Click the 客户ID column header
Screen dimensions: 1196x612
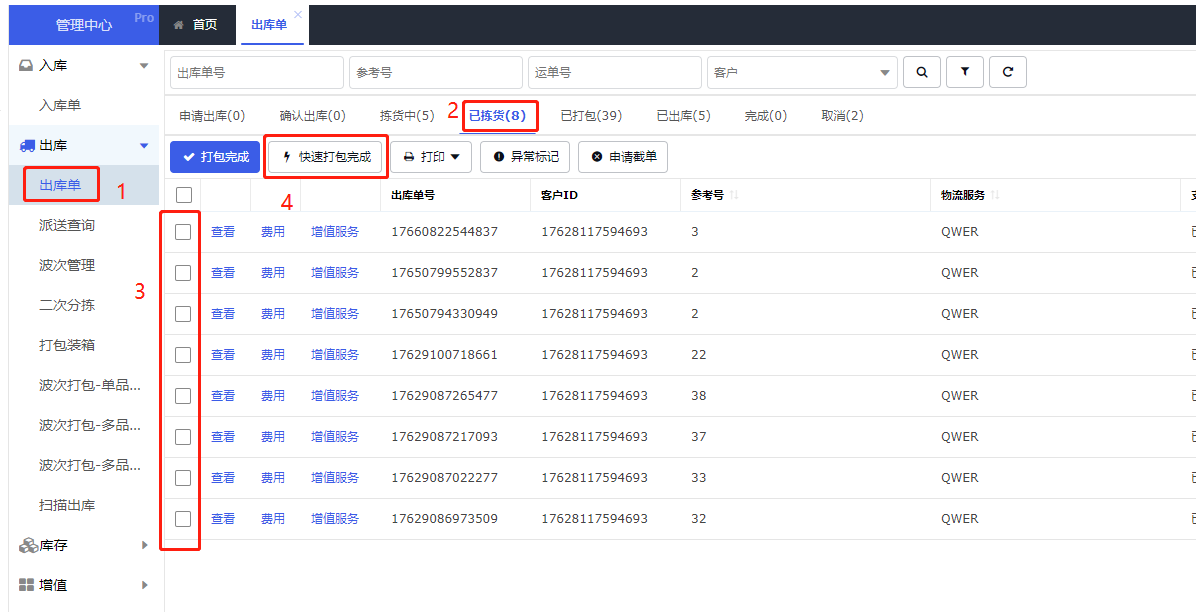(560, 195)
